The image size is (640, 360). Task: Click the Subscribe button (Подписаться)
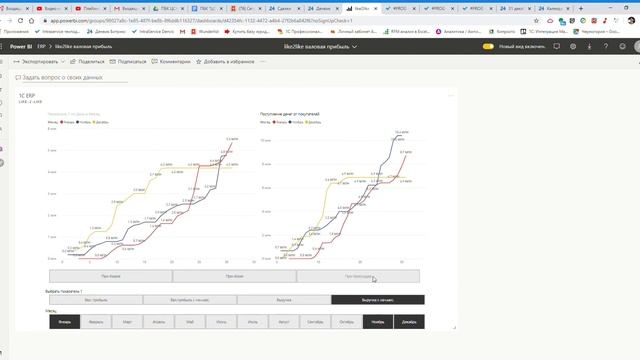click(128, 62)
